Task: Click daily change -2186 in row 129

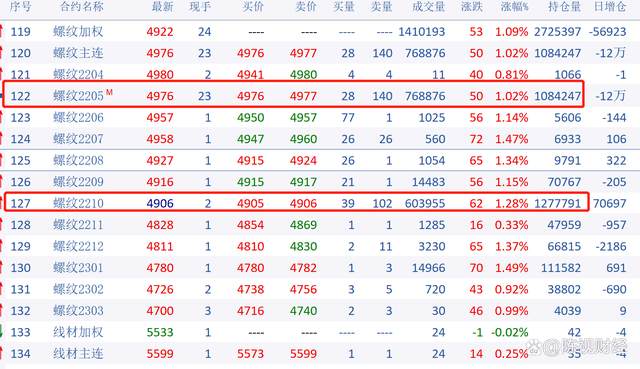Action: tap(611, 247)
